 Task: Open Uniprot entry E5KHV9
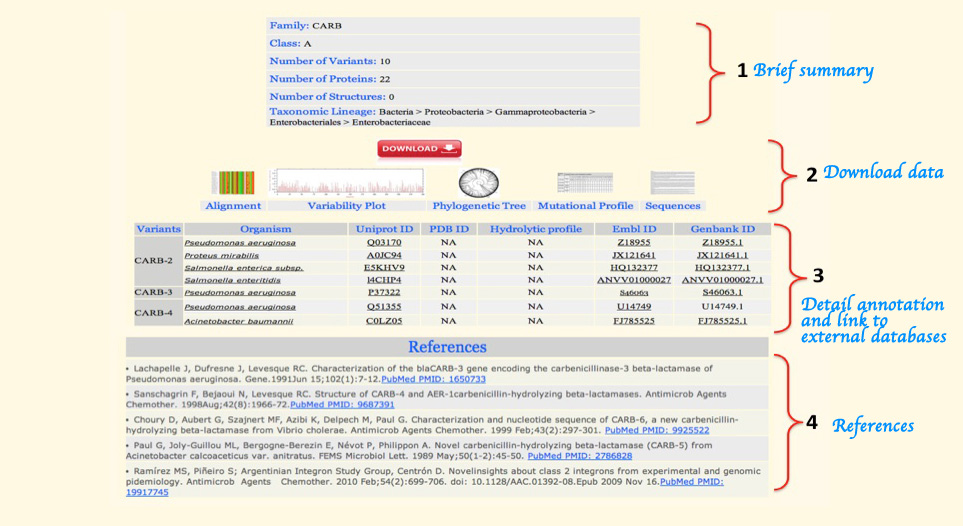click(x=384, y=268)
